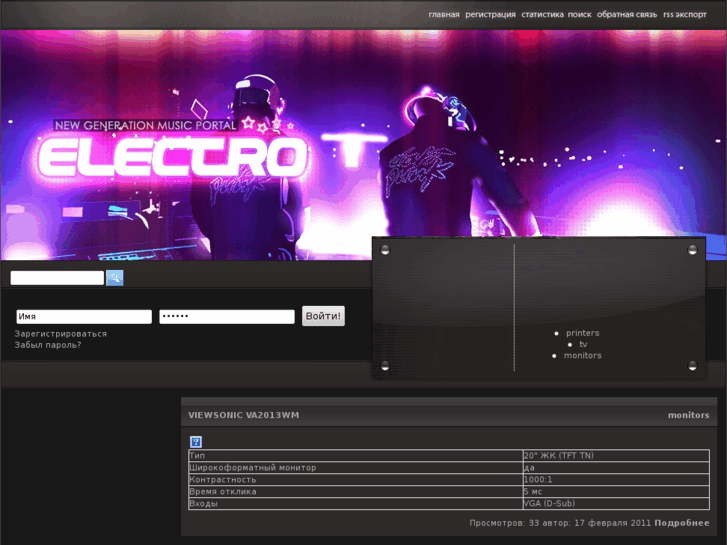Click the rss экспорт menu link
Viewport: 727px width, 545px height.
click(x=685, y=15)
